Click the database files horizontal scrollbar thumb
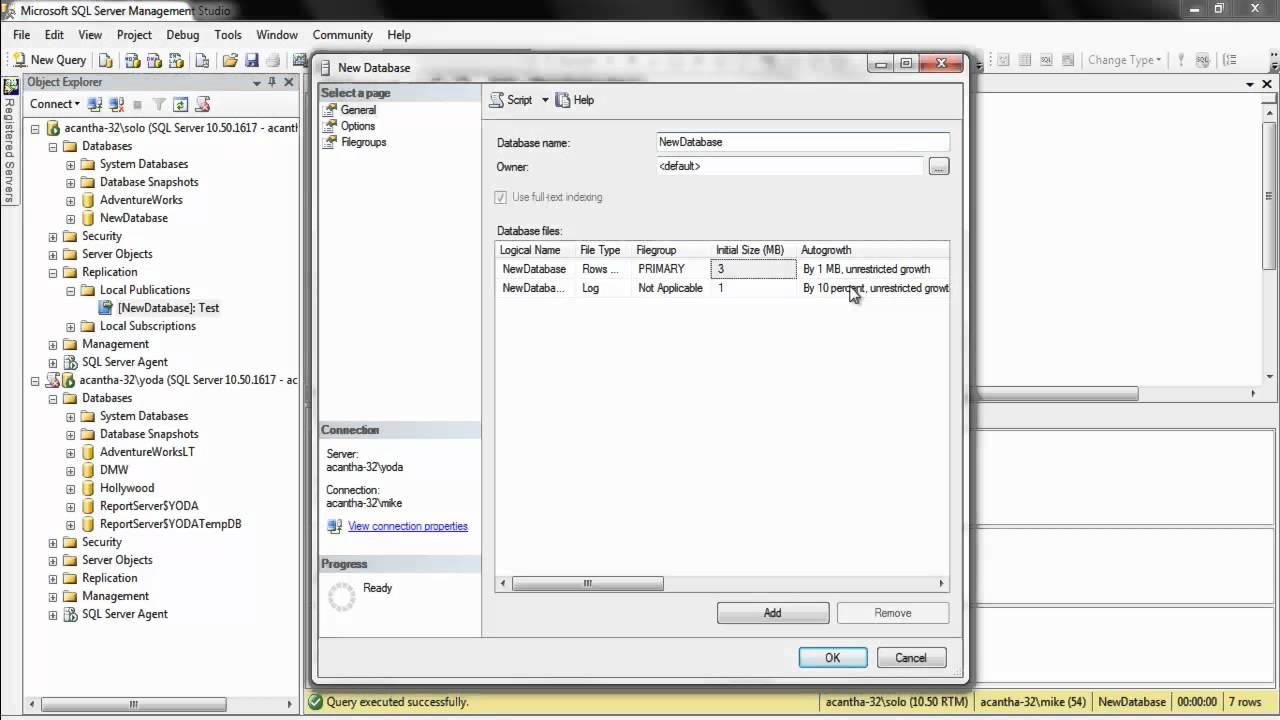This screenshot has height=720, width=1280. 587,583
